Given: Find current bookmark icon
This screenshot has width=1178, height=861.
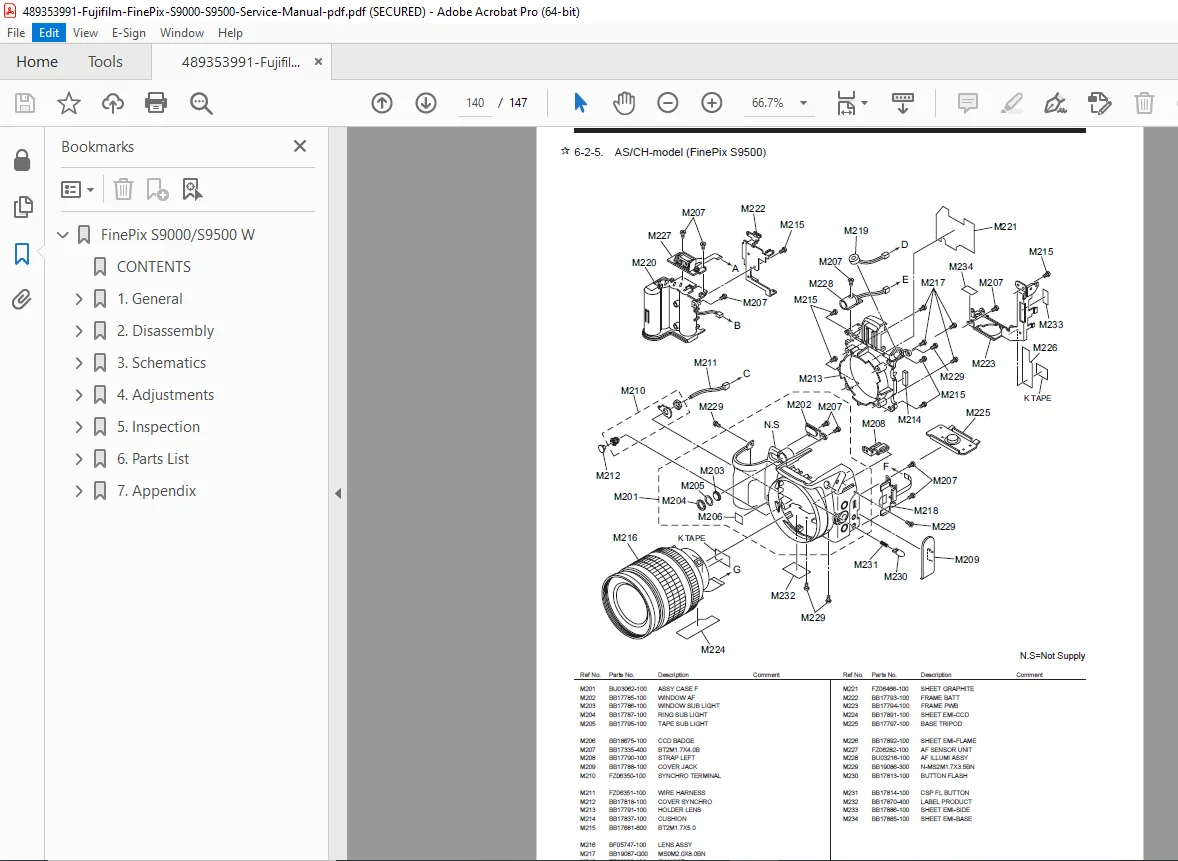Looking at the screenshot, I should point(192,189).
